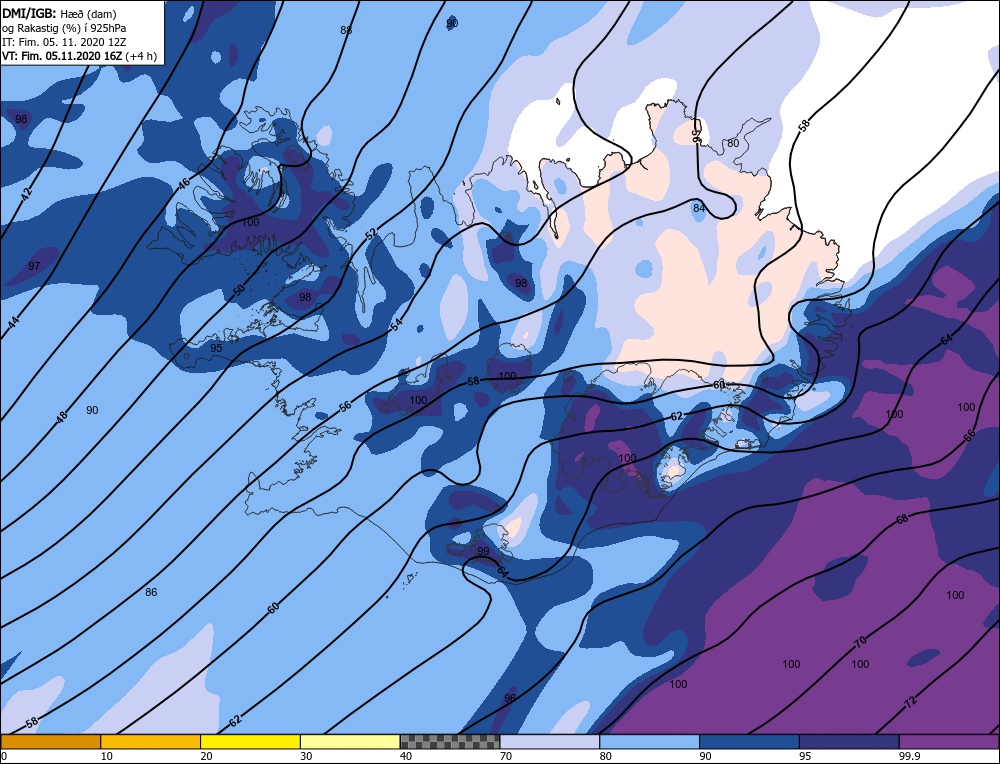Click the legend tick label '10'

tap(106, 756)
